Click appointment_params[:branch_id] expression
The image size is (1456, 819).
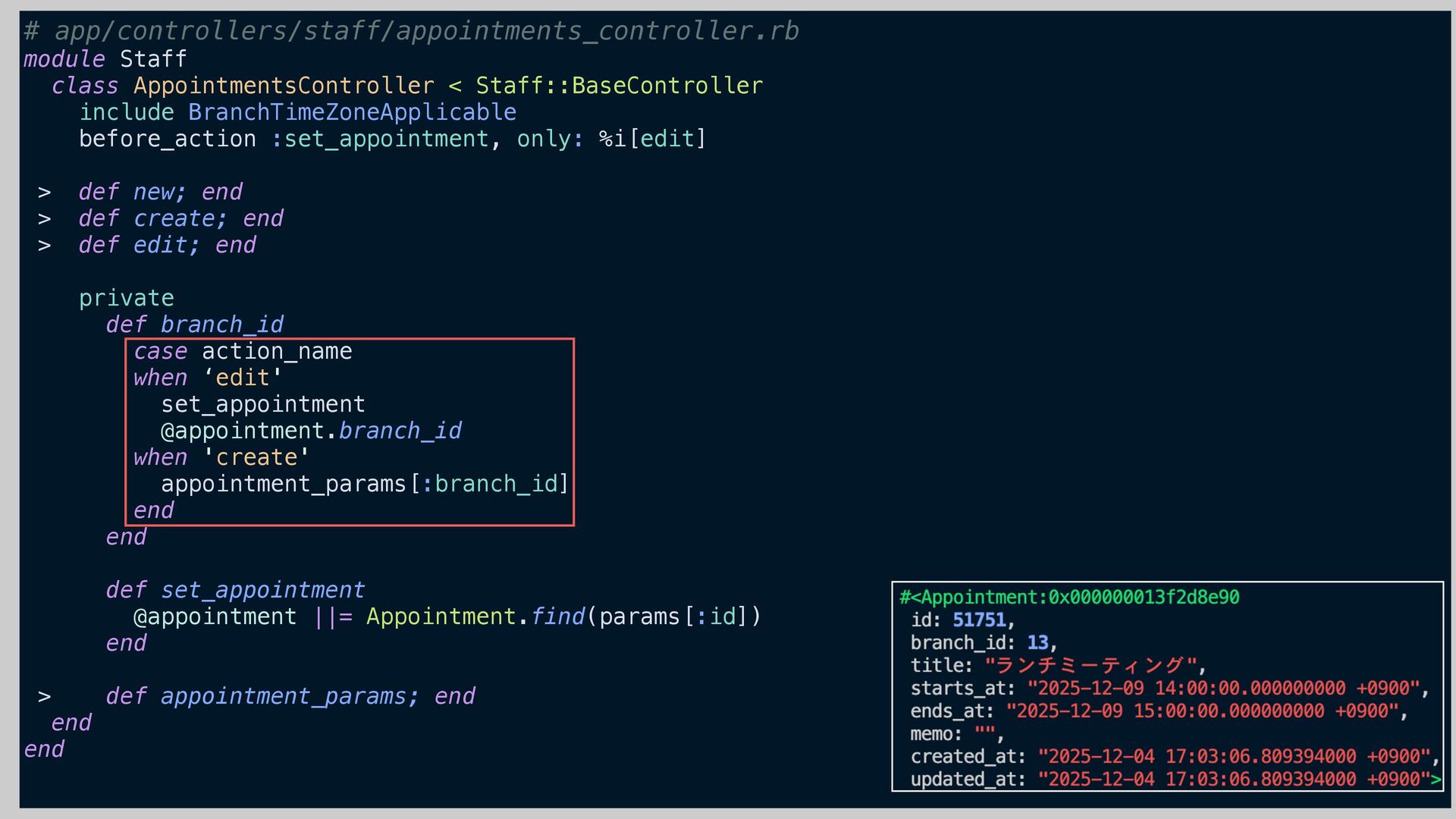(x=364, y=485)
